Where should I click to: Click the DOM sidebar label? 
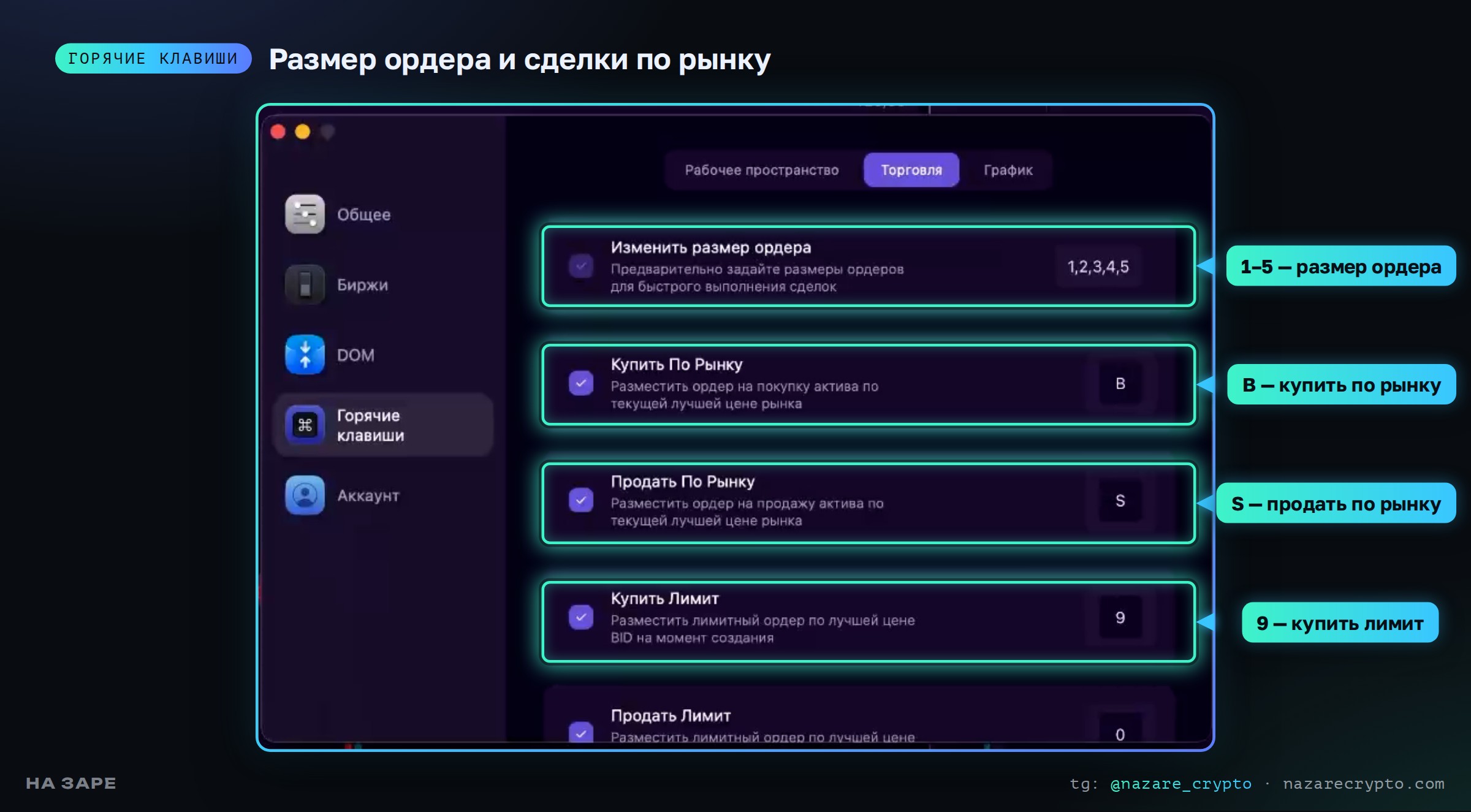355,355
